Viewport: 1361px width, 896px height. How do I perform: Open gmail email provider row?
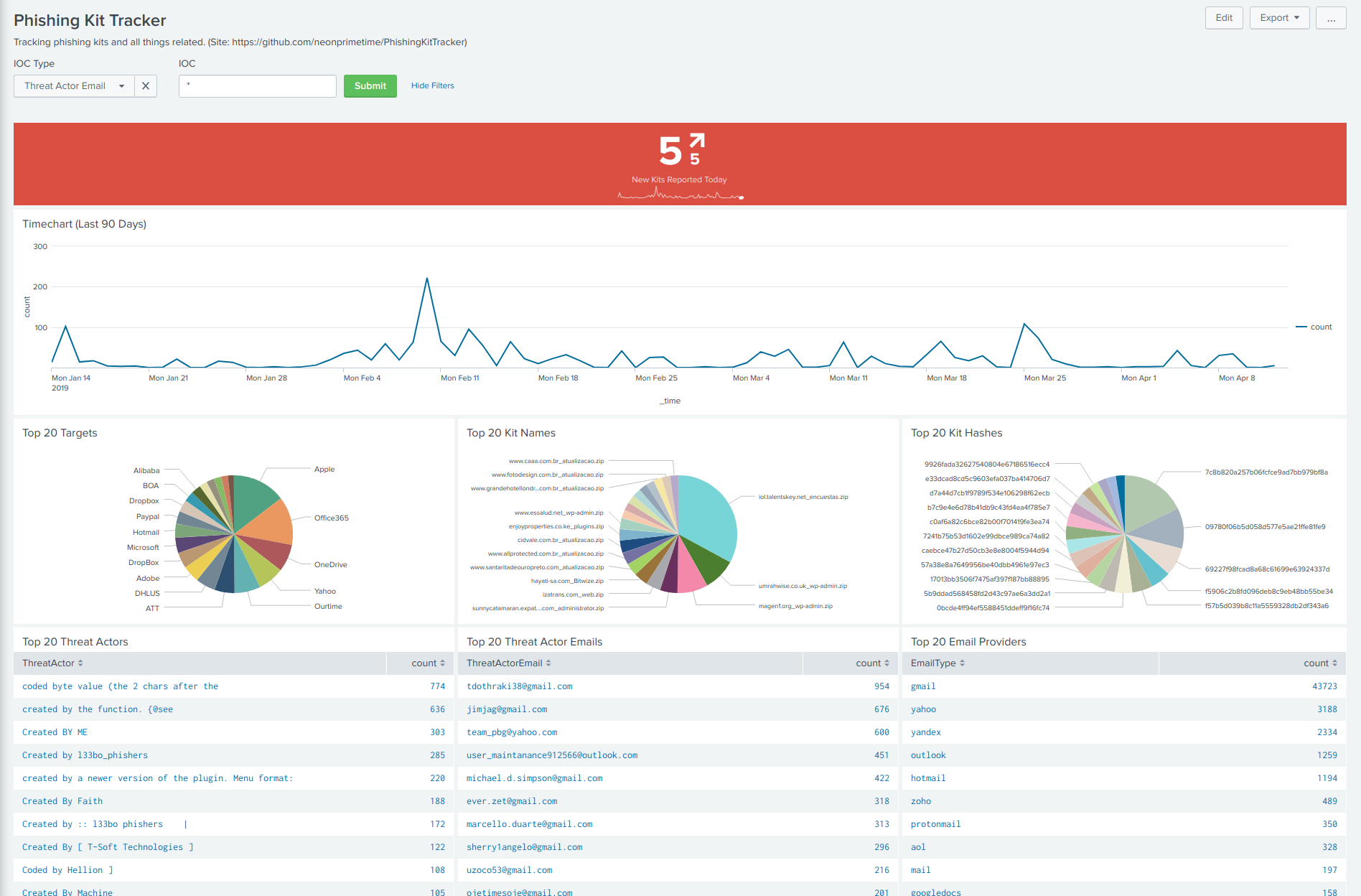point(1124,686)
